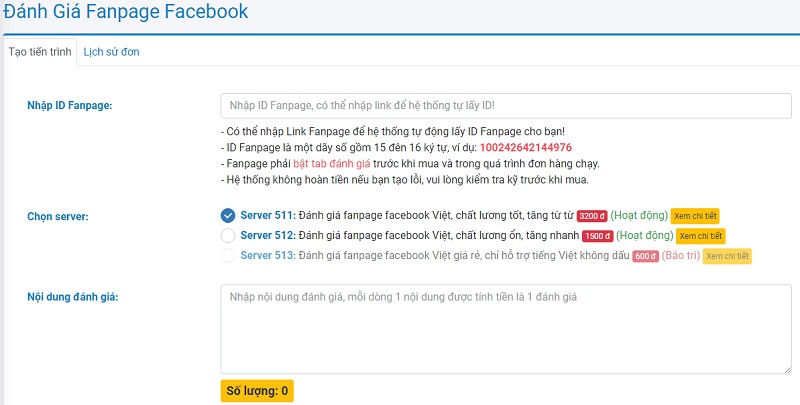Image resolution: width=800 pixels, height=405 pixels.
Task: Click the 600 đ price badge
Action: (645, 256)
